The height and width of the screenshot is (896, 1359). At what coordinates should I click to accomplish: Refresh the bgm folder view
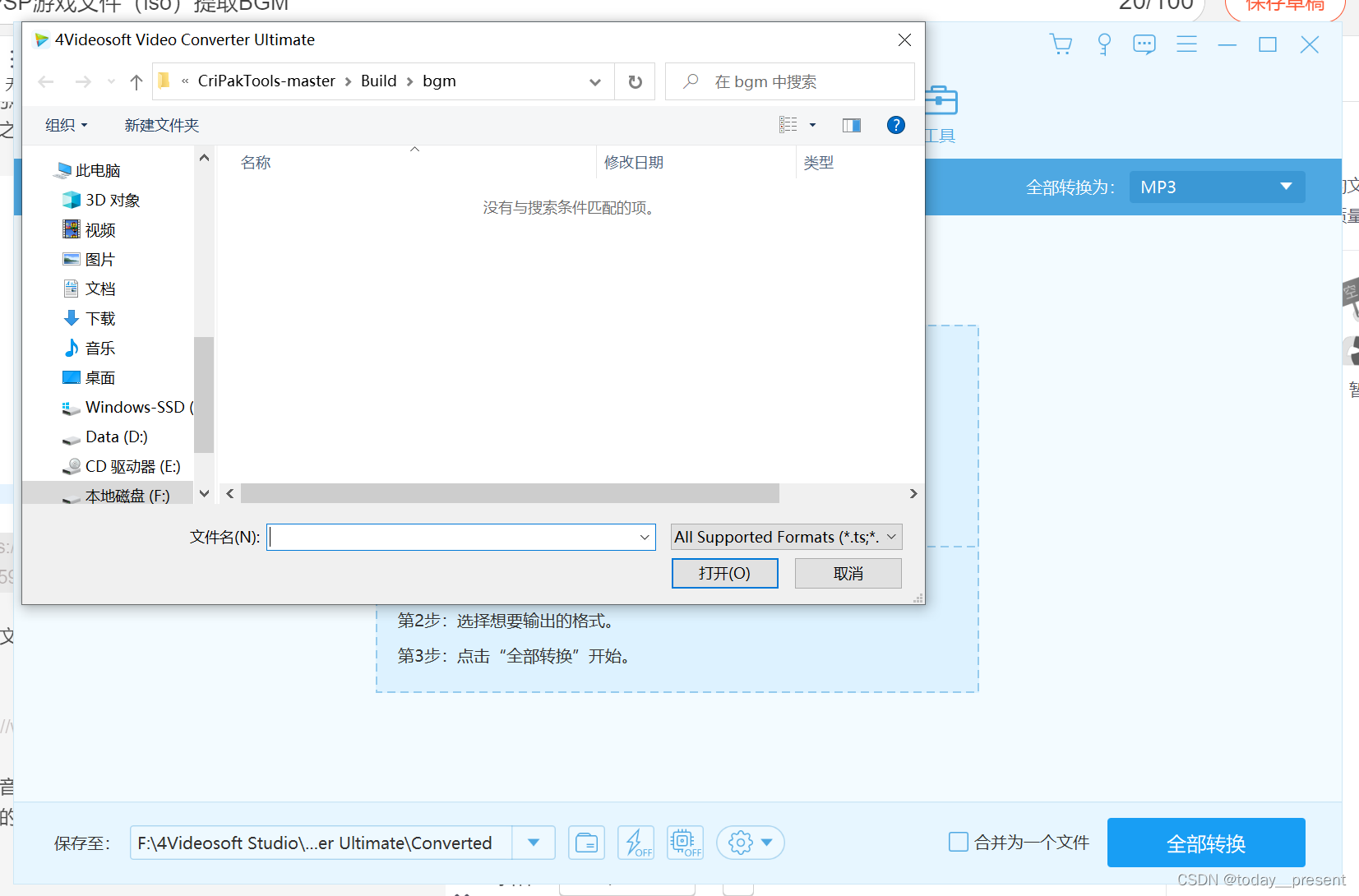[635, 81]
